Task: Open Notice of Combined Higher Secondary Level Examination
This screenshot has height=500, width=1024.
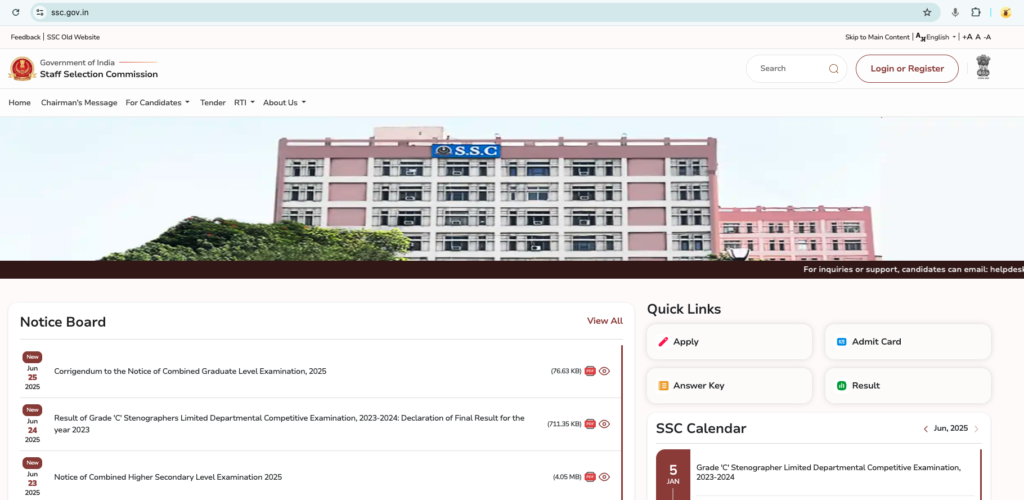Action: (x=168, y=477)
